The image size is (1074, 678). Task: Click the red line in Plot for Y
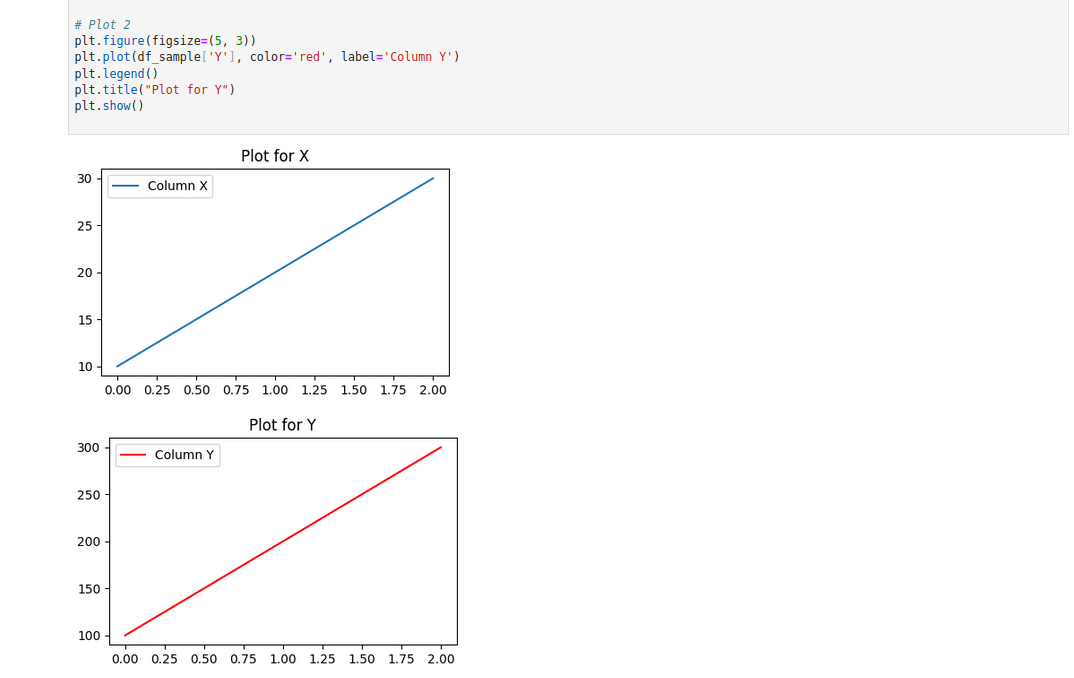point(283,542)
